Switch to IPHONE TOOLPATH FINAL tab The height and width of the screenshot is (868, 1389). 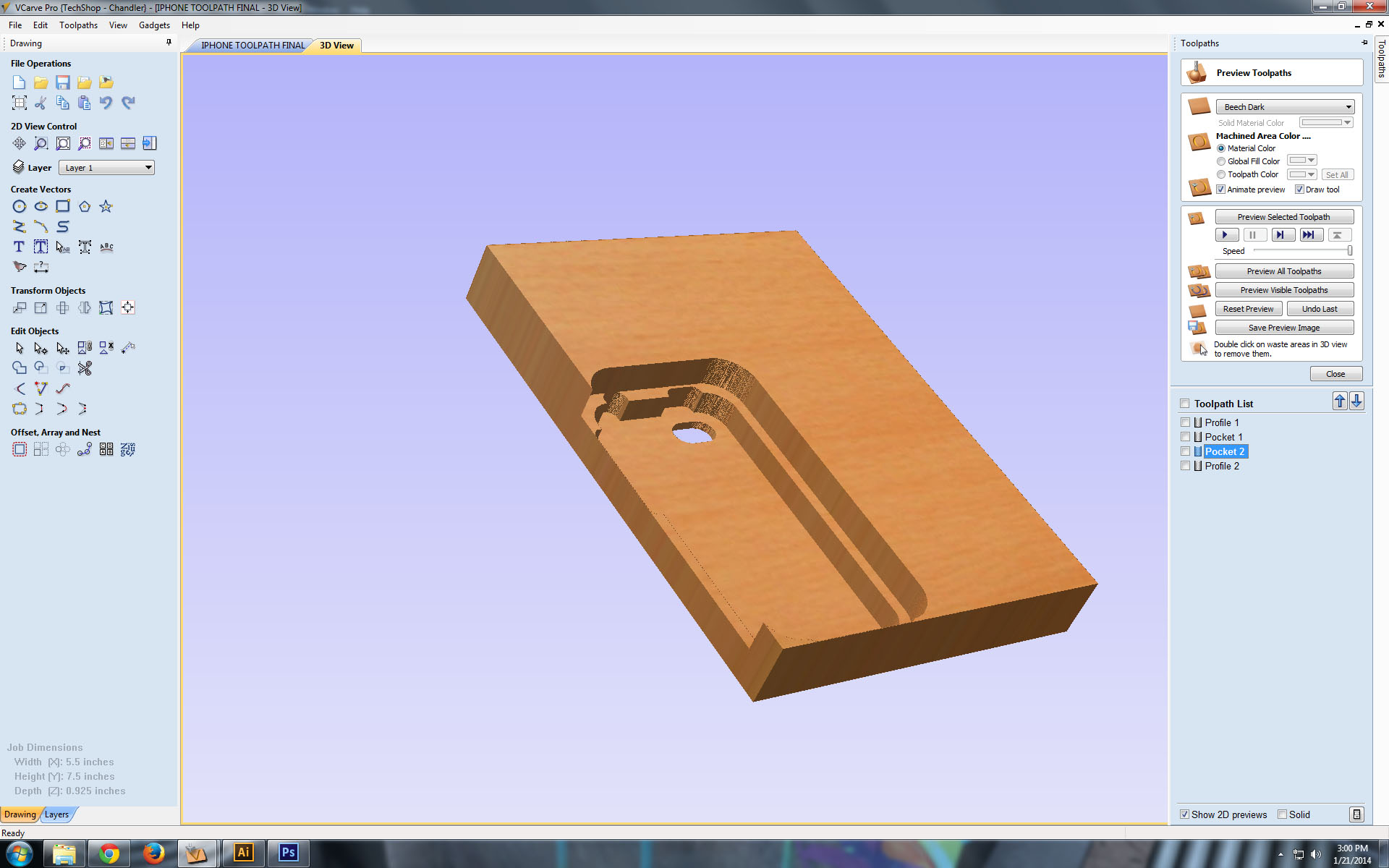point(252,45)
